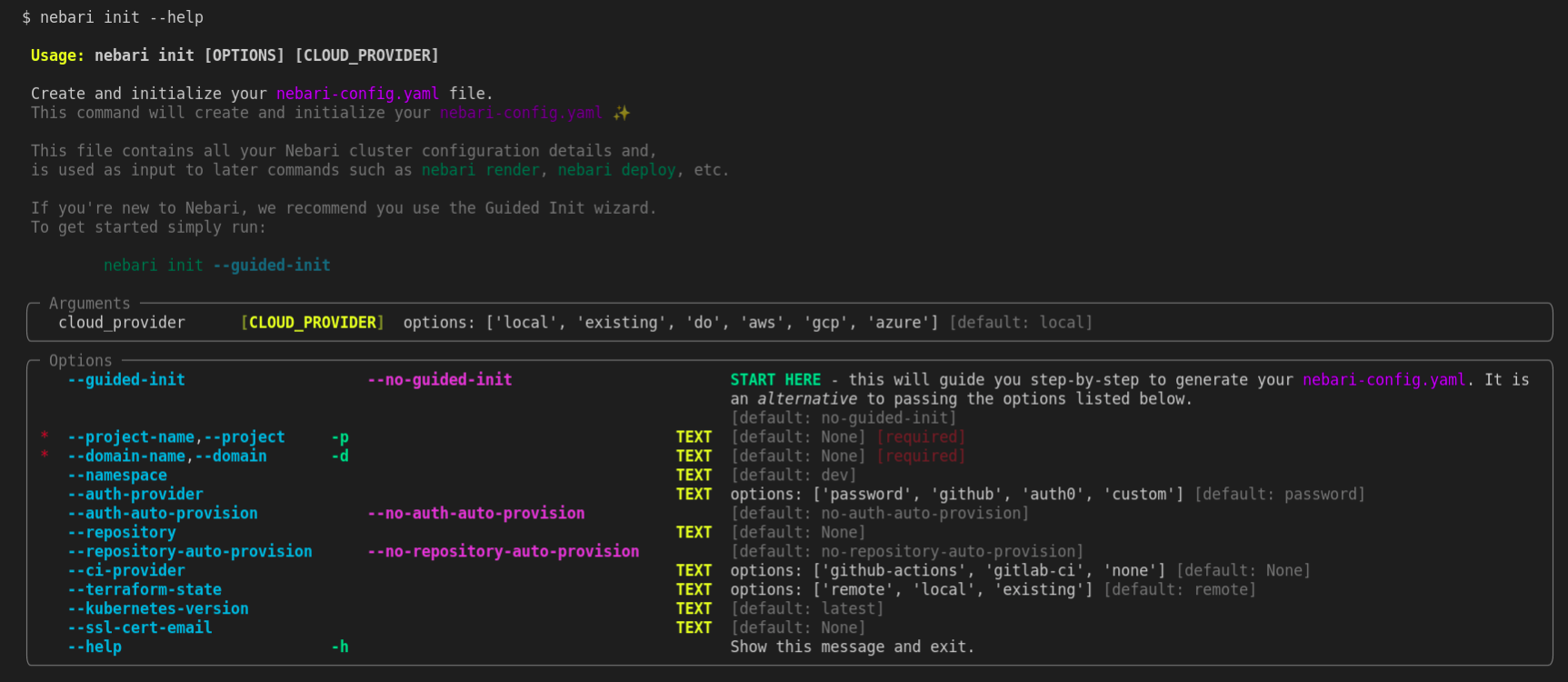Click the green "START HERE" text

point(775,380)
